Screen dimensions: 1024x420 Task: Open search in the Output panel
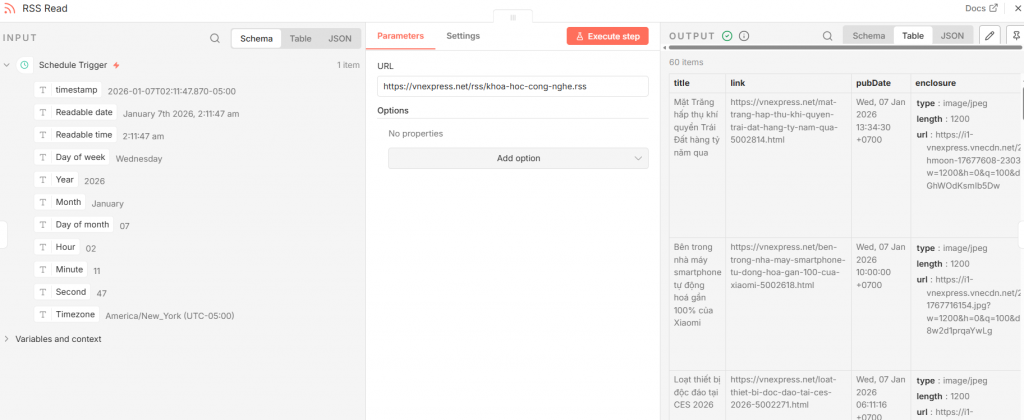(x=827, y=36)
